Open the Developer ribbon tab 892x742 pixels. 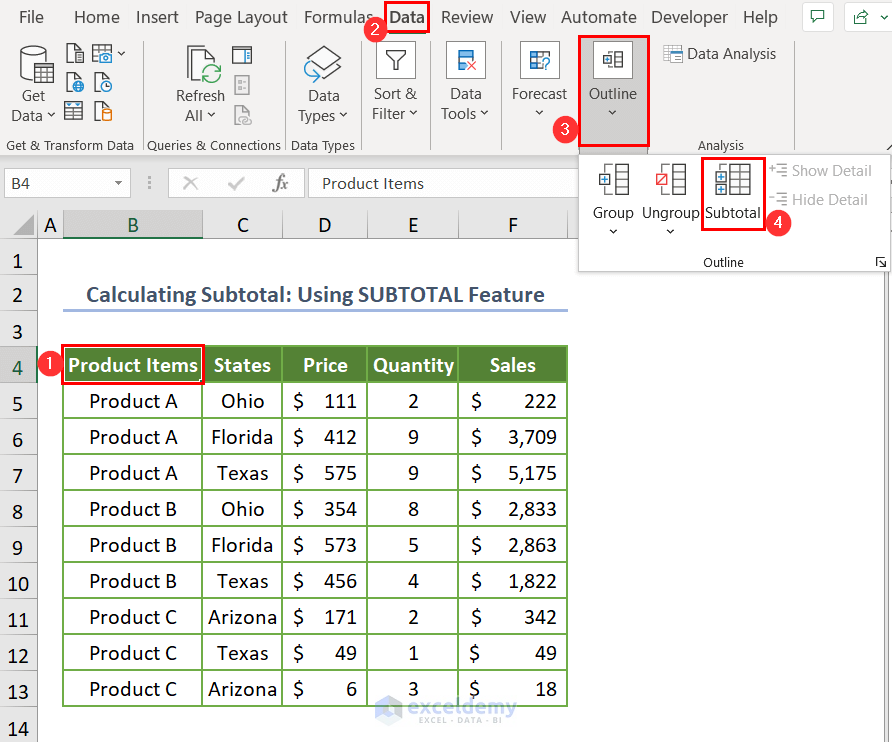coord(689,17)
